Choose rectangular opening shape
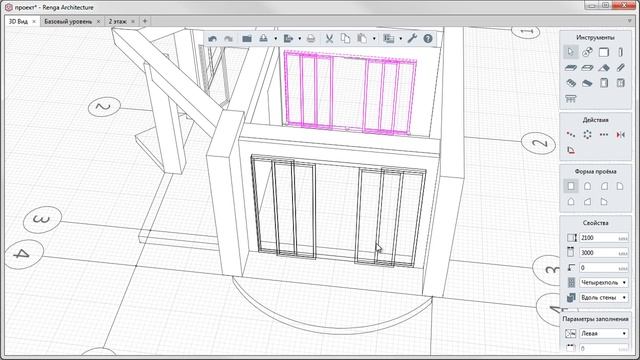640x360 pixels. click(571, 186)
